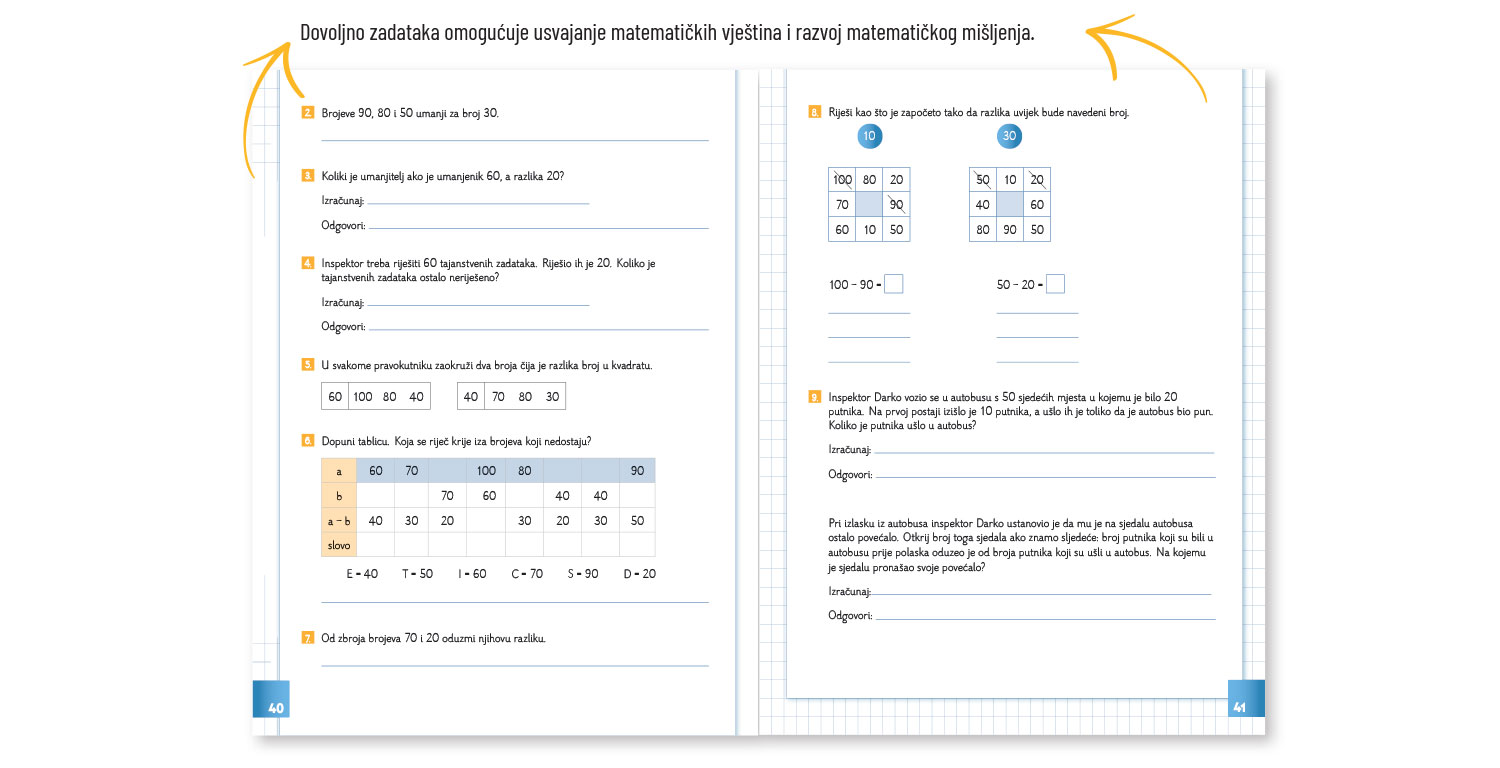
Task: Click the 70 cell in the grid under circle 10
Action: pyautogui.click(x=843, y=205)
